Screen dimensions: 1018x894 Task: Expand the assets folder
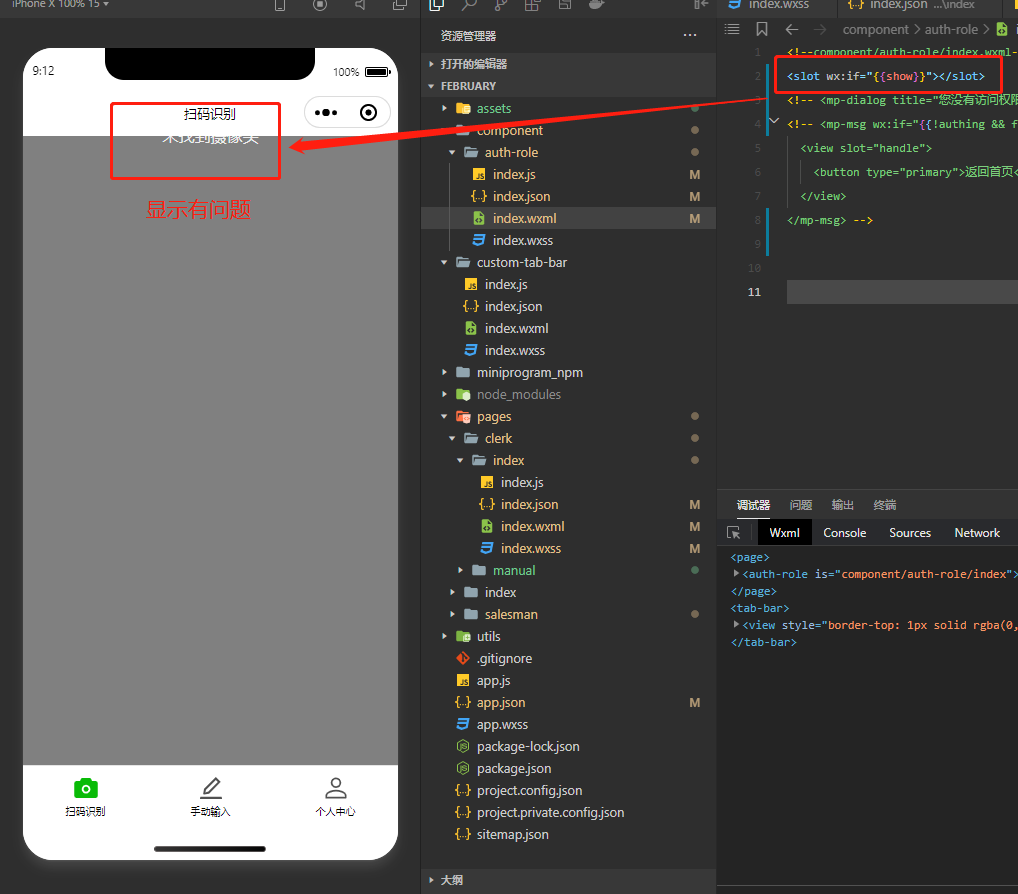point(445,108)
